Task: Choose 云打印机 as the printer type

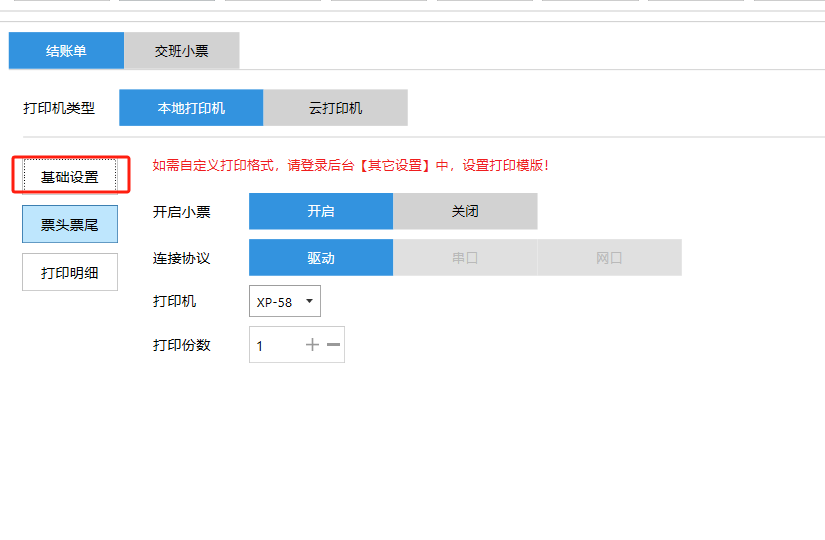Action: pos(335,108)
